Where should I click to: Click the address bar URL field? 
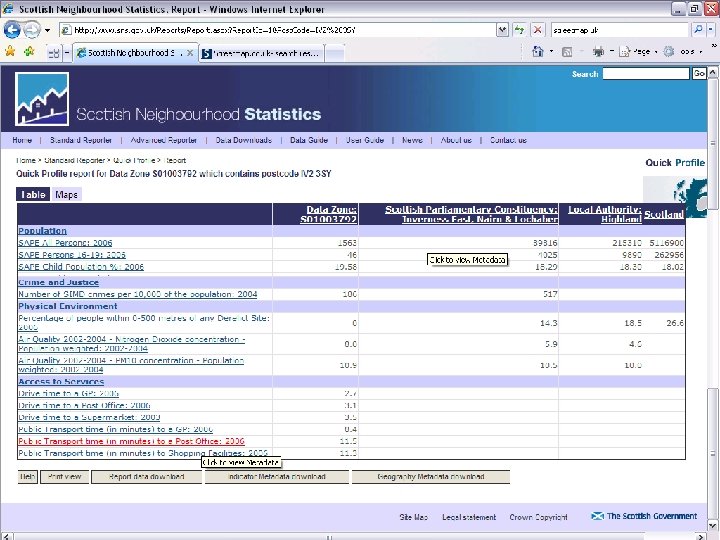click(x=278, y=30)
